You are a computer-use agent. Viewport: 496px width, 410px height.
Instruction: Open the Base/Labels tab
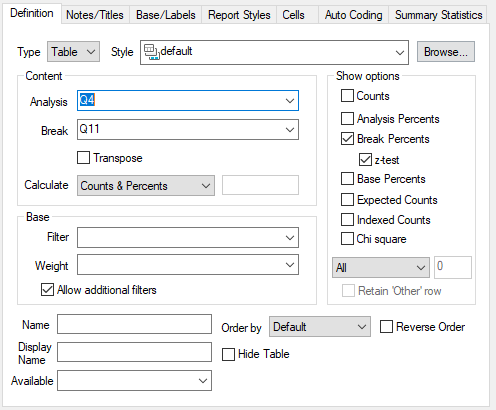point(166,15)
